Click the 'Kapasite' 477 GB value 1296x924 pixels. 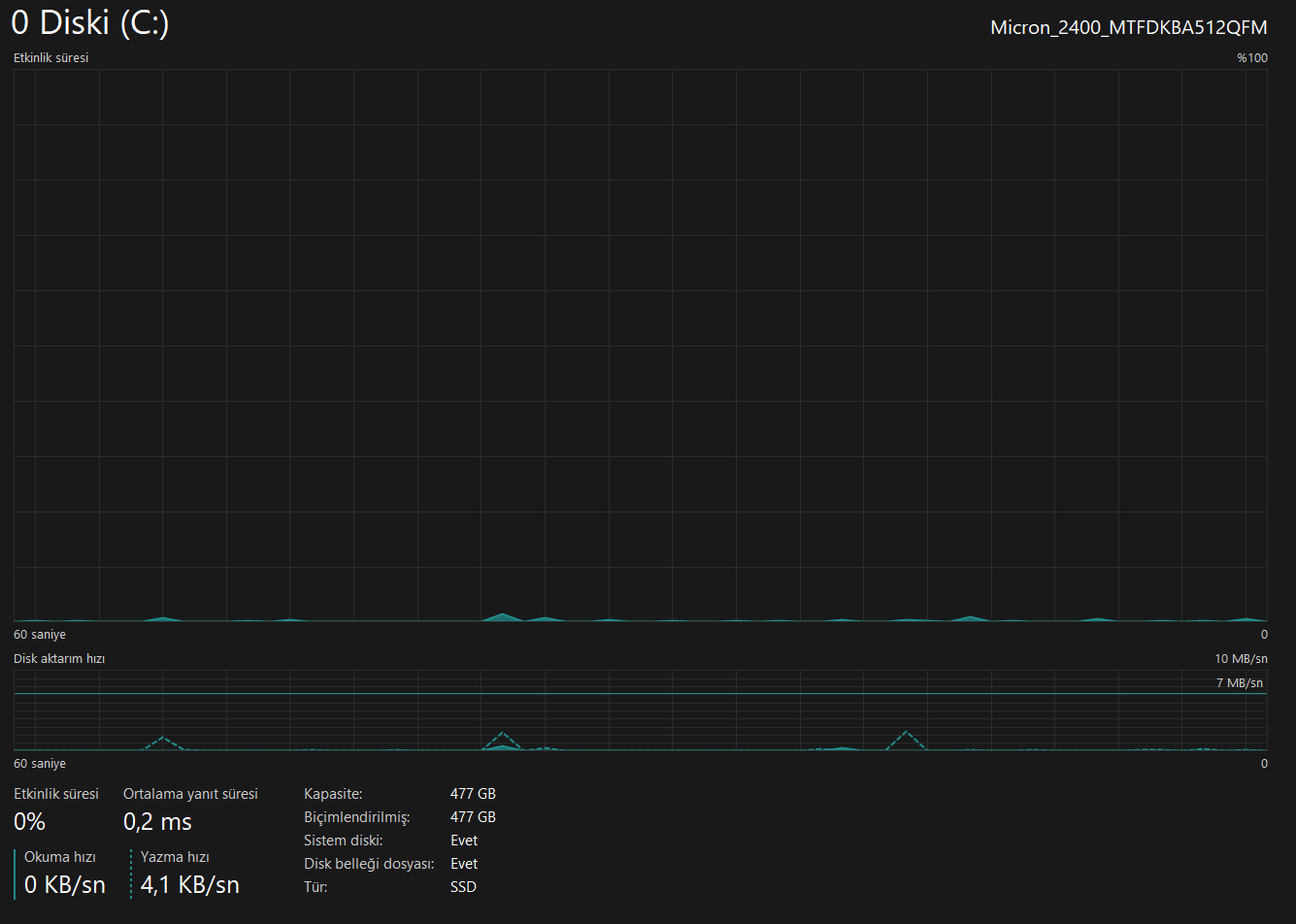[x=473, y=794]
